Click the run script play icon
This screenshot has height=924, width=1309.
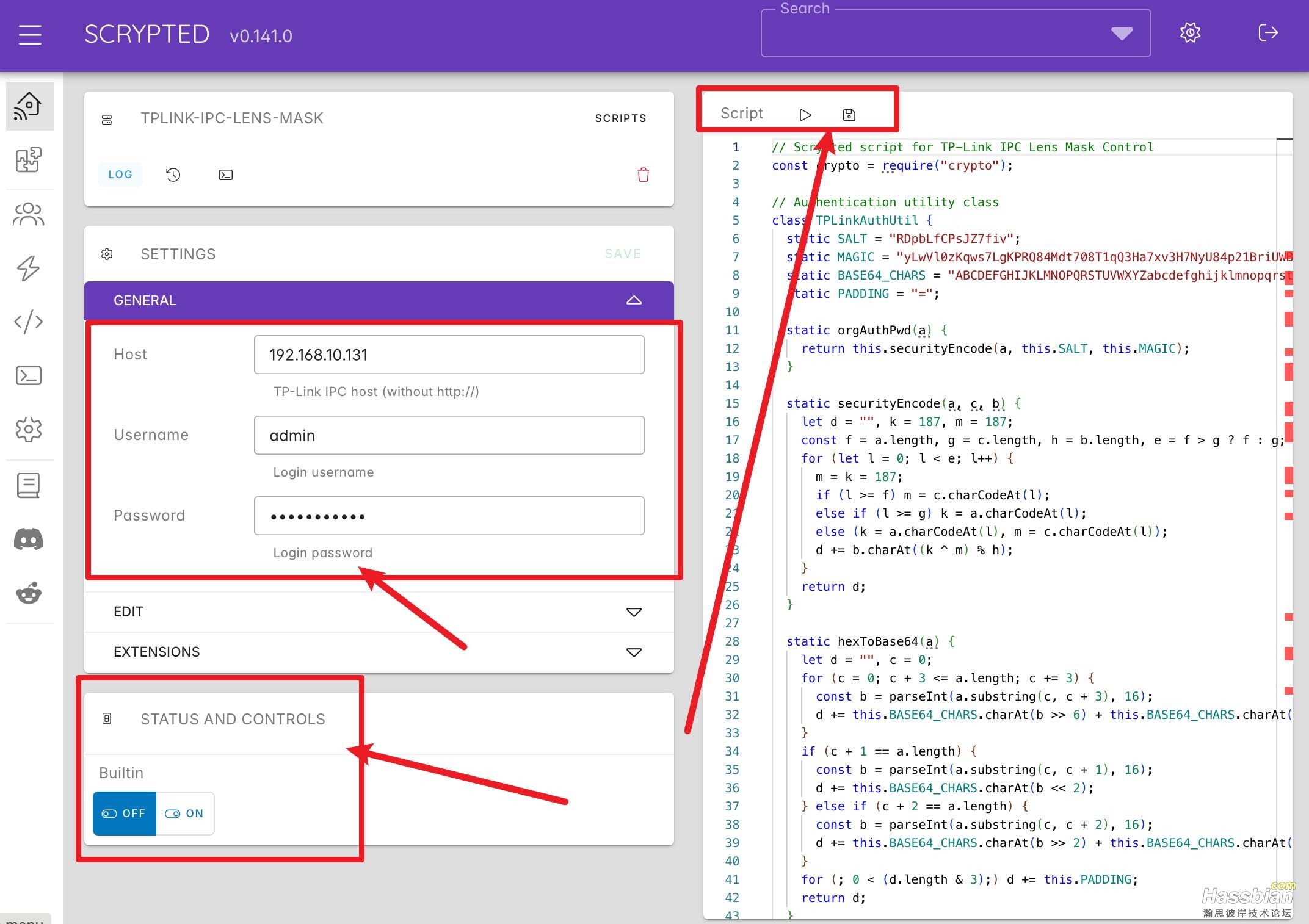(805, 115)
